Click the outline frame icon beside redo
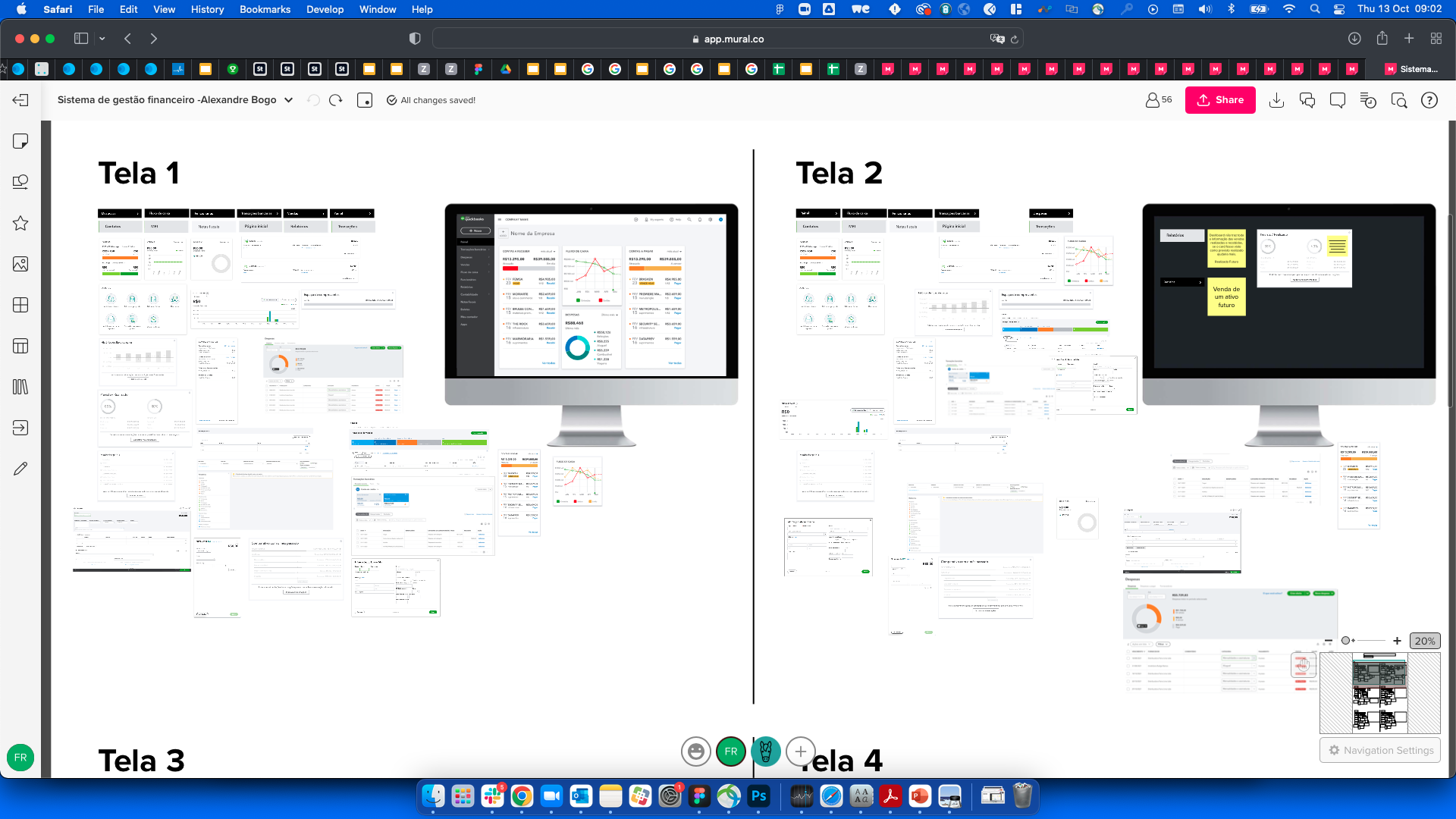The width and height of the screenshot is (1456, 819). coord(365,100)
